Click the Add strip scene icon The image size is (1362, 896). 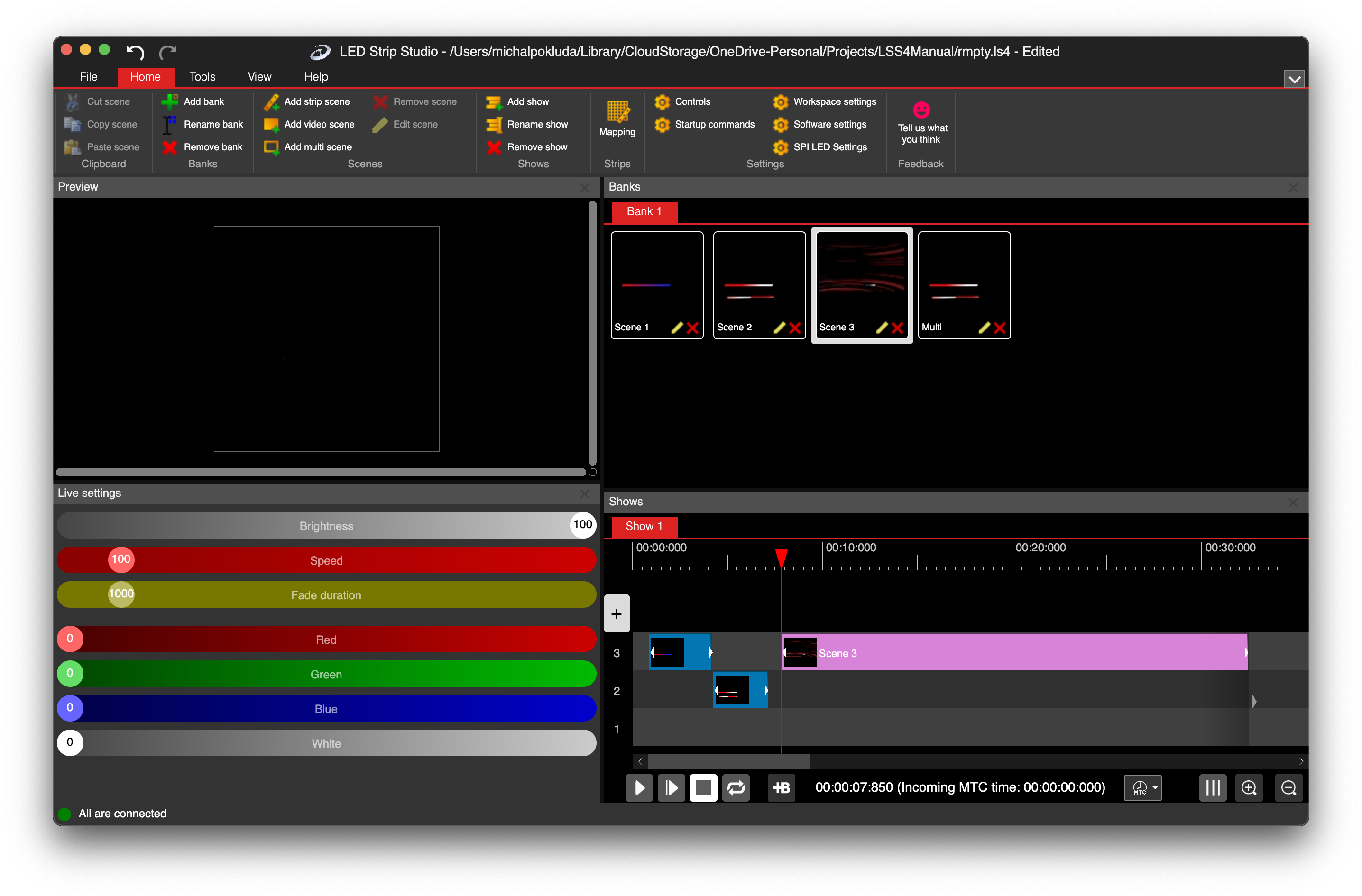pos(271,101)
